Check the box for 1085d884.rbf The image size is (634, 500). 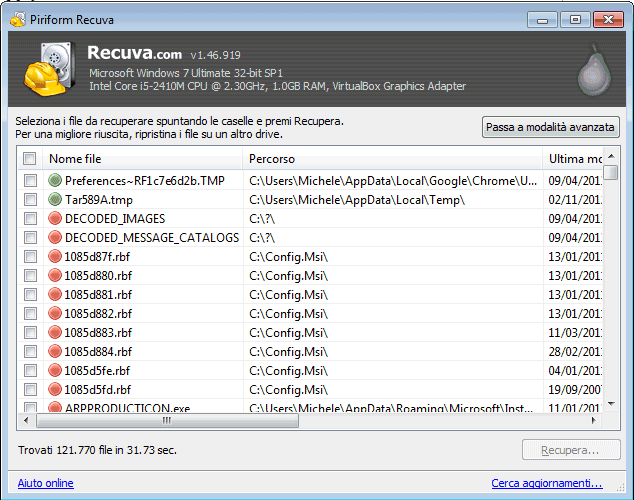click(x=30, y=351)
